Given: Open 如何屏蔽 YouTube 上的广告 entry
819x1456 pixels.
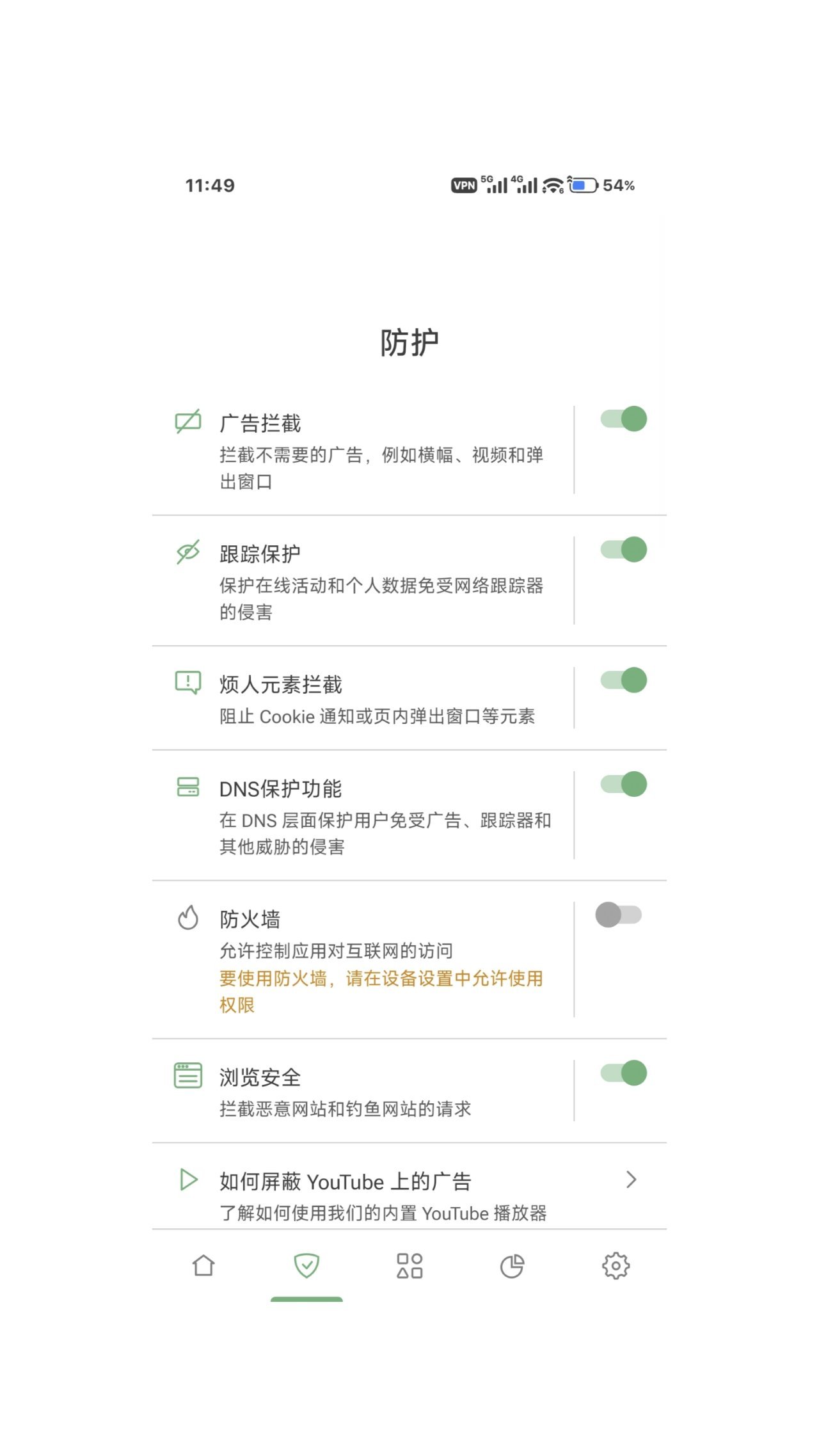Looking at the screenshot, I should (x=346, y=1181).
